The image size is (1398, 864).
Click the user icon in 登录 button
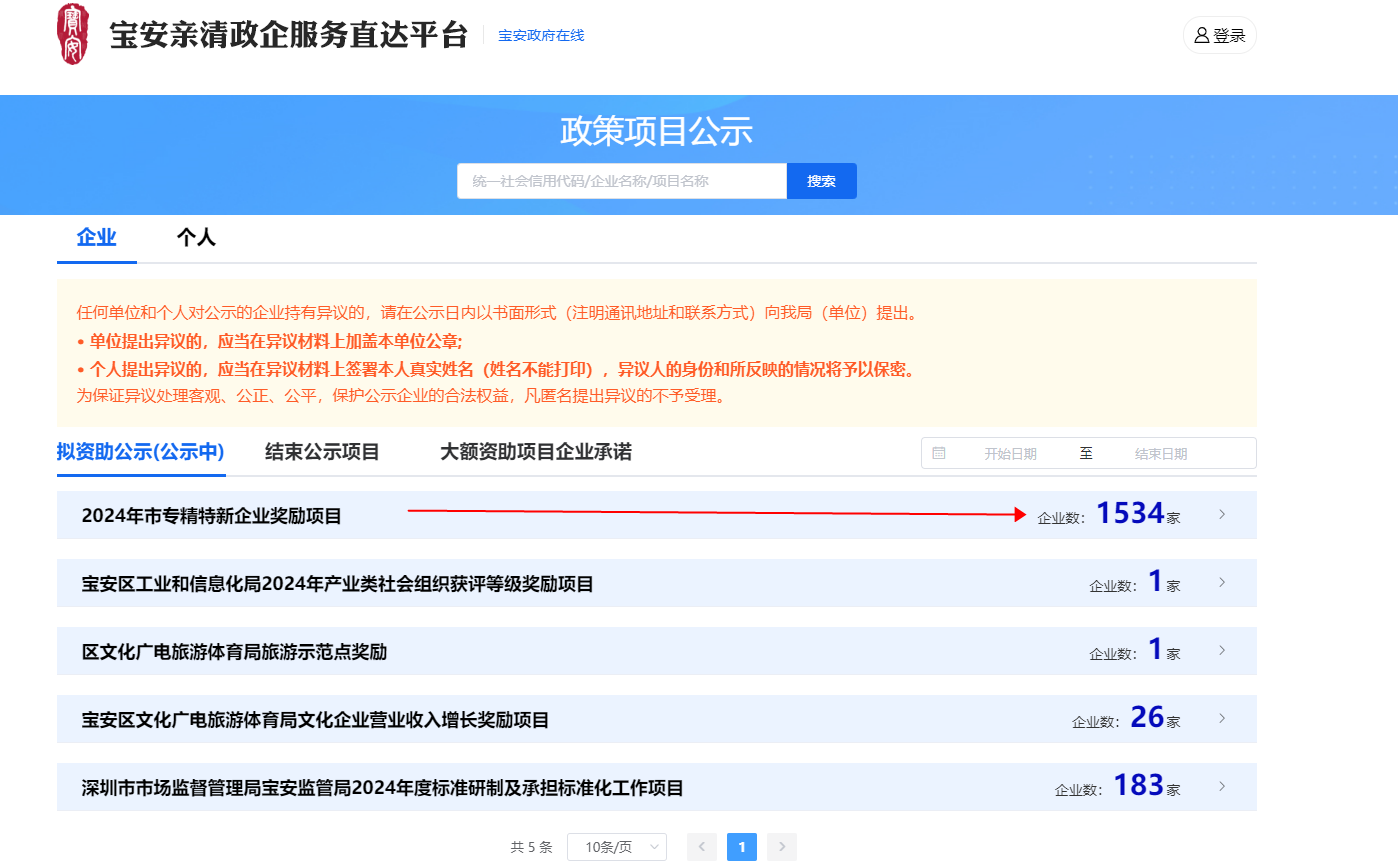[1201, 35]
